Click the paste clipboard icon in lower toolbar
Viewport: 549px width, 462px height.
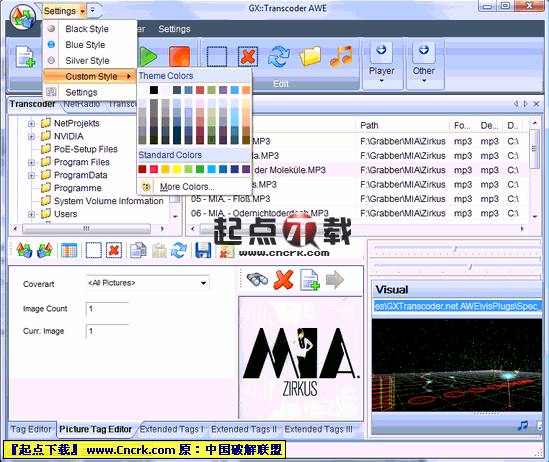tap(159, 250)
